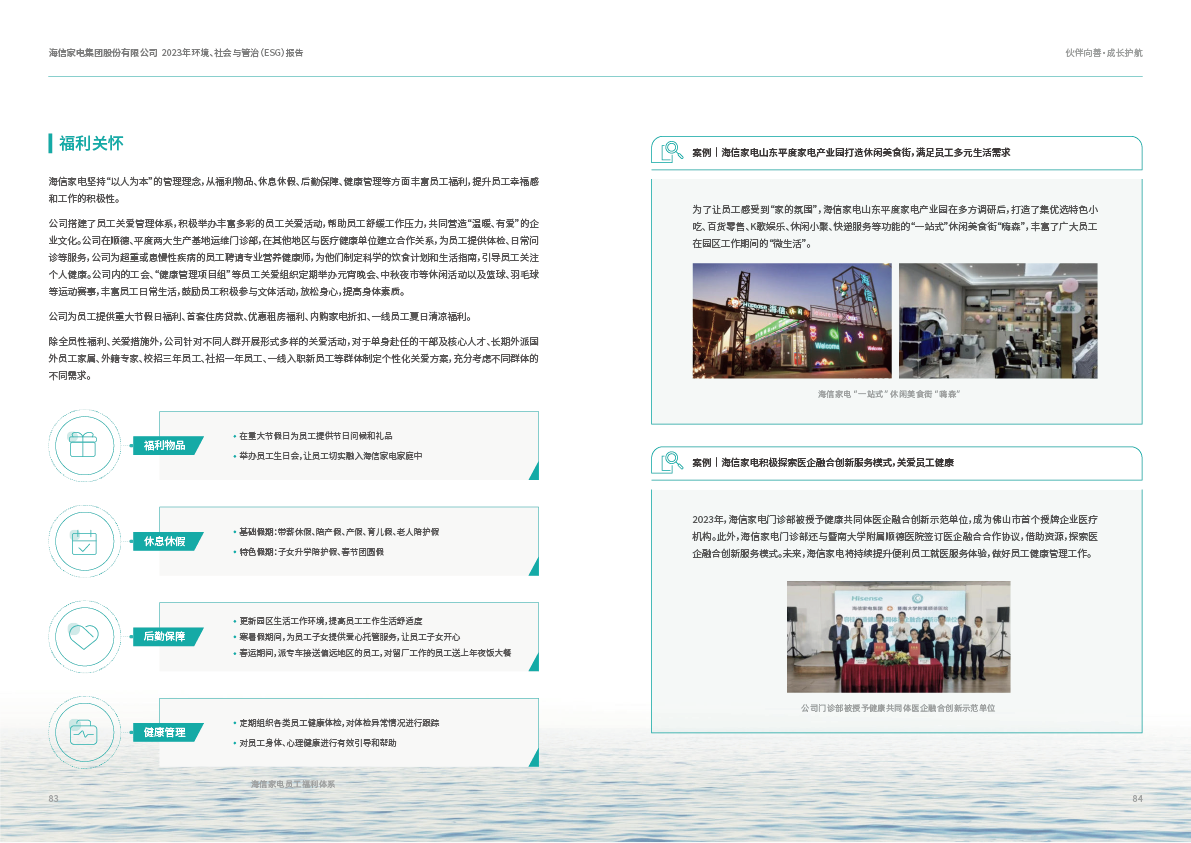Click the health monitor icon beside 健康管理
Image resolution: width=1191 pixels, height=843 pixels.
(x=83, y=731)
